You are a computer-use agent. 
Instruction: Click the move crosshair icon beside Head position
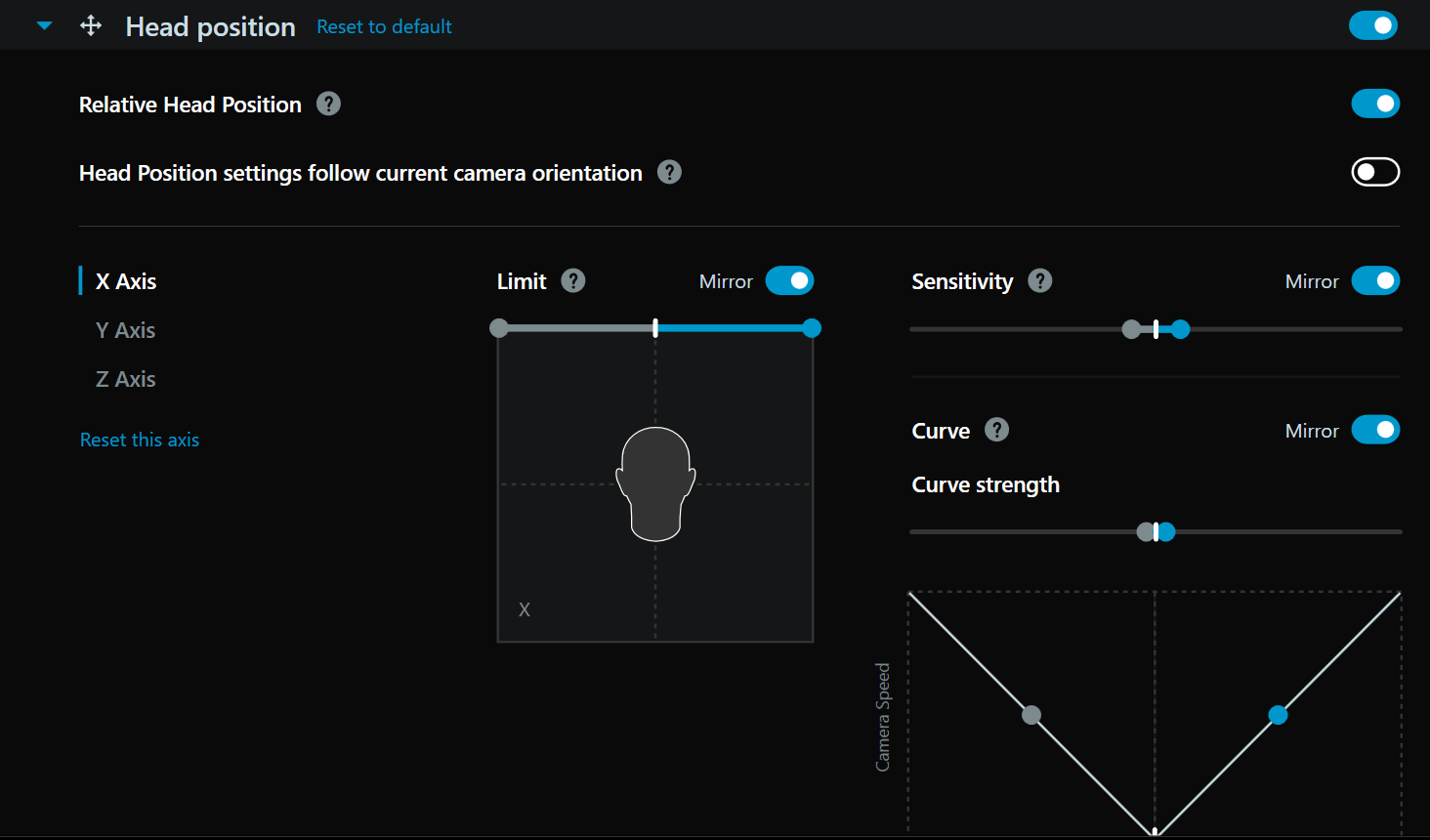(90, 25)
